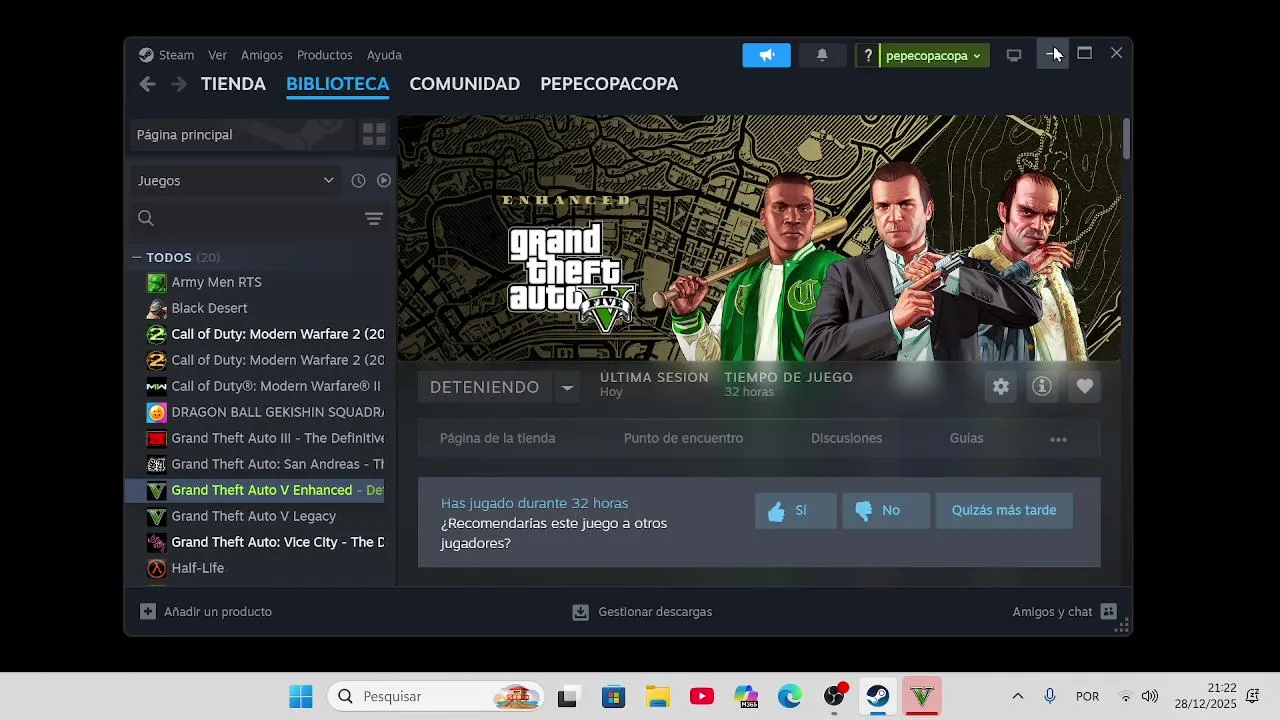
Task: Open Página de la tienda link
Action: click(x=497, y=438)
